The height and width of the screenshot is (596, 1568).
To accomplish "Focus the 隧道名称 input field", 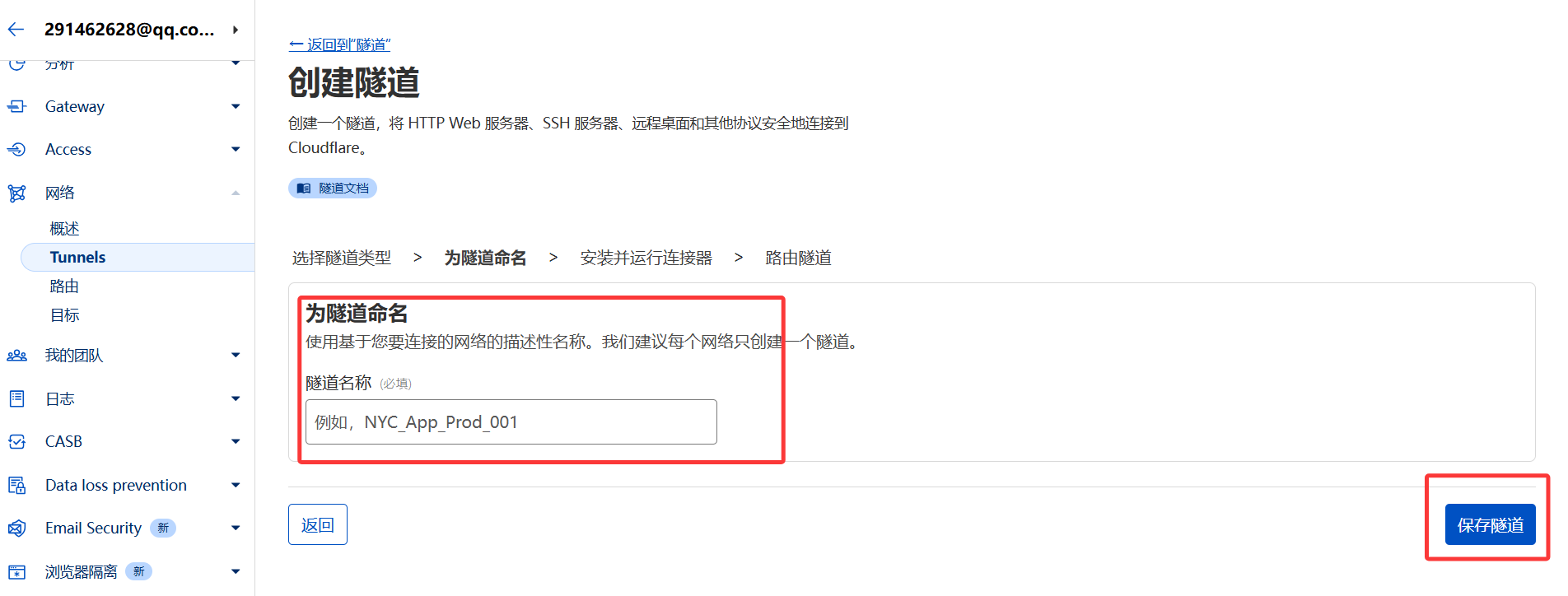I will pos(511,421).
